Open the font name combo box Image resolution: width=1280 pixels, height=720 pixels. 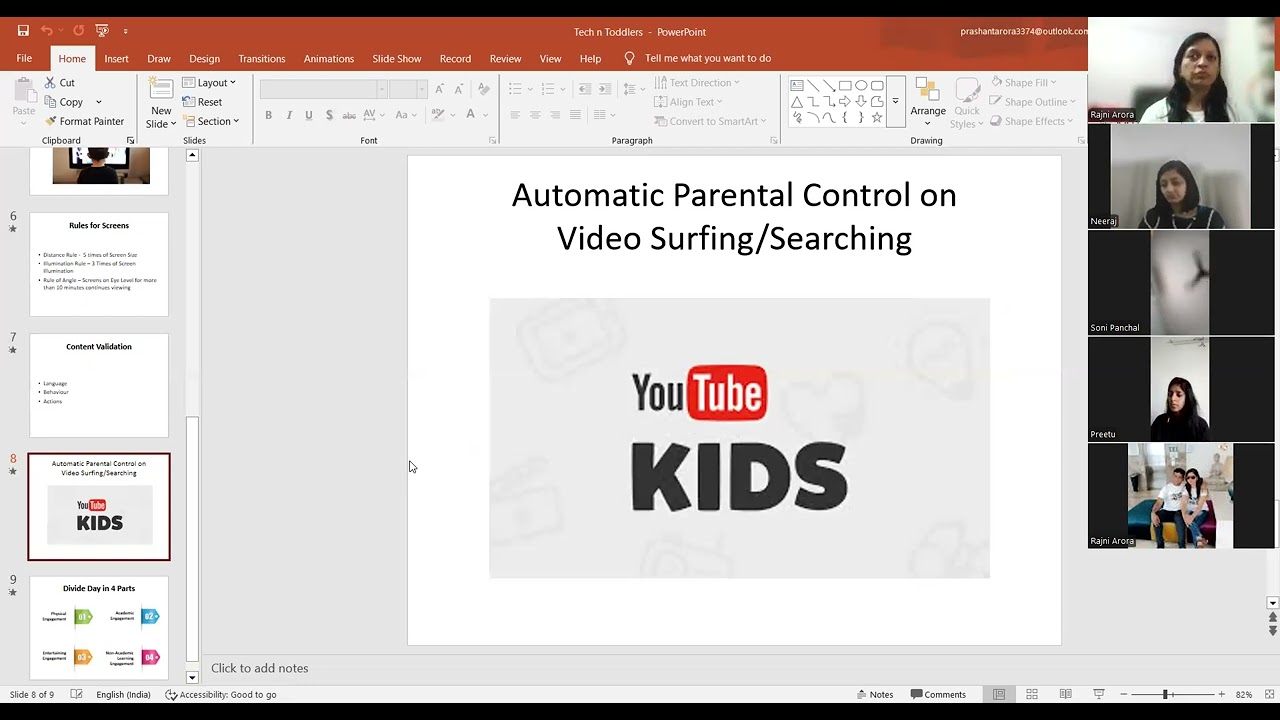click(323, 90)
